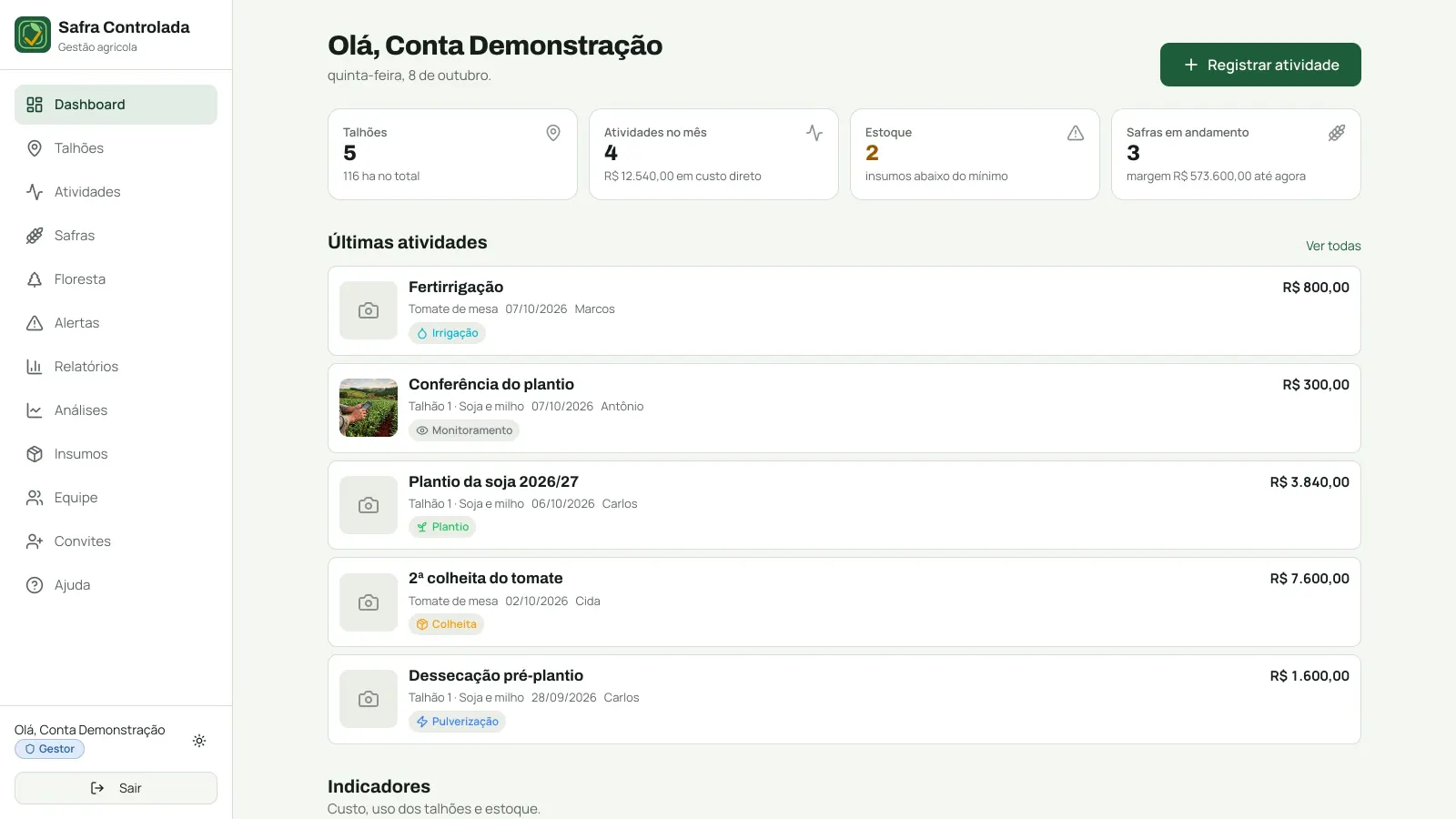1456x819 pixels.
Task: Click the Alertas warning icon in sidebar
Action: tap(35, 323)
